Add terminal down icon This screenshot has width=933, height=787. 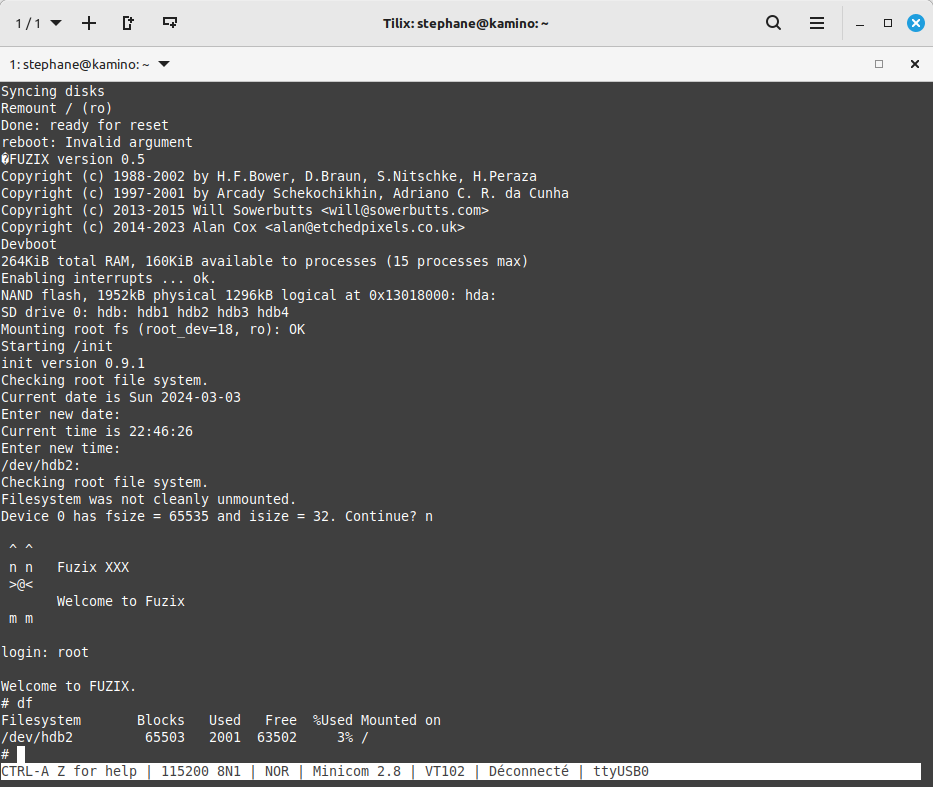(170, 23)
